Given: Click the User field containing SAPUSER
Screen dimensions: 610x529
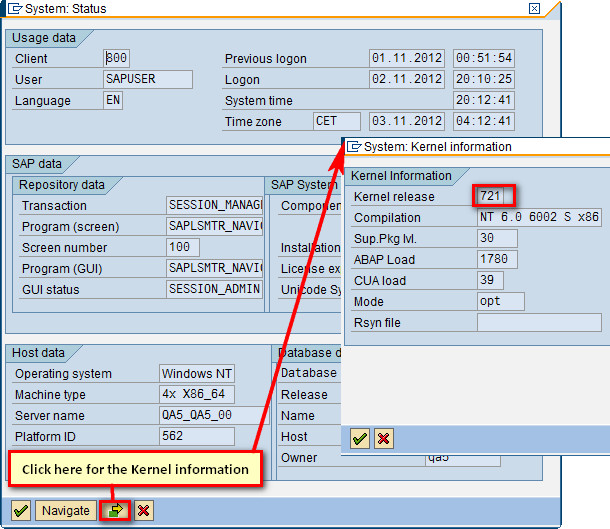Looking at the screenshot, I should click(147, 80).
